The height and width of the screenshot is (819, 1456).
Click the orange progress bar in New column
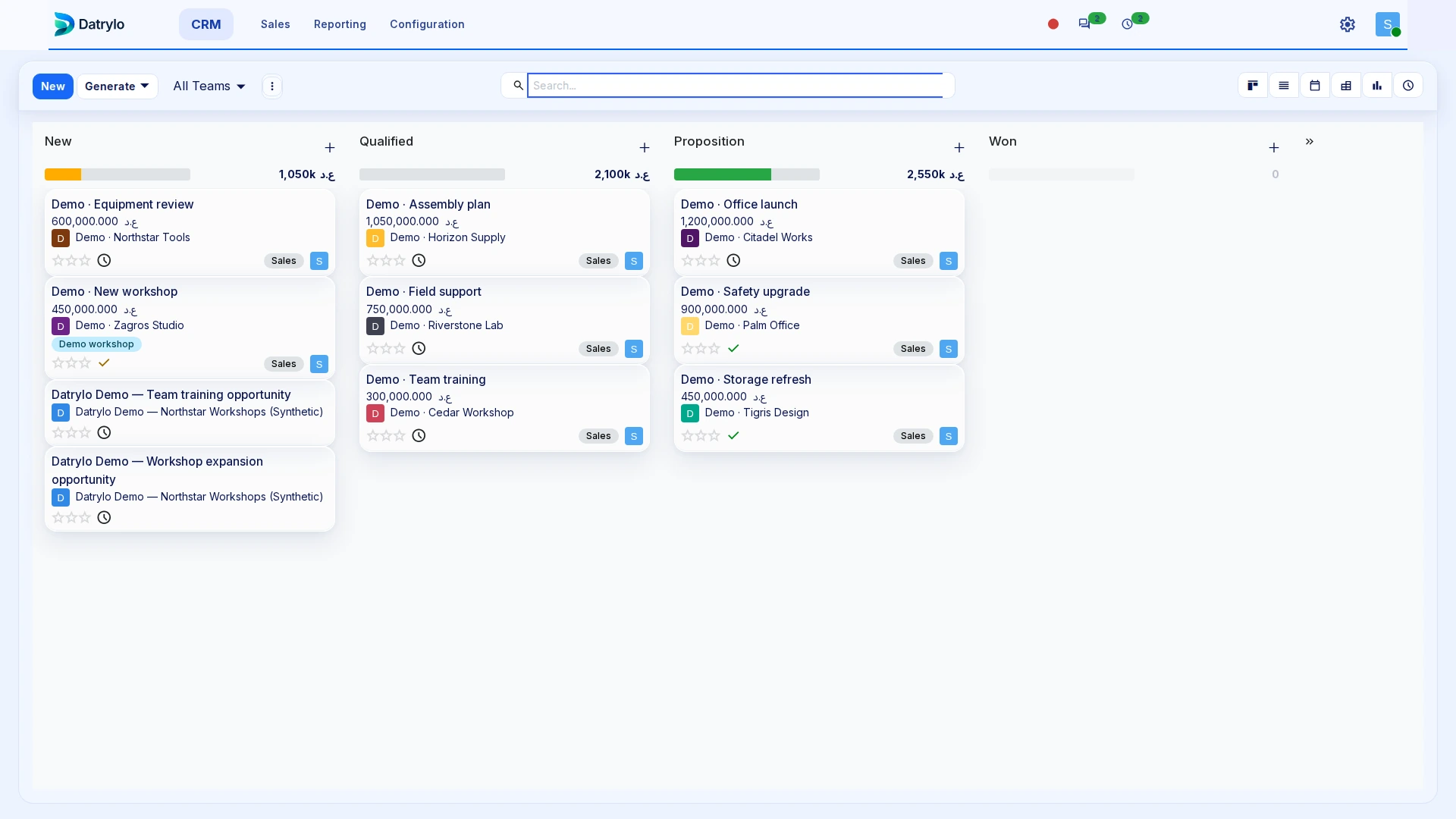[63, 174]
